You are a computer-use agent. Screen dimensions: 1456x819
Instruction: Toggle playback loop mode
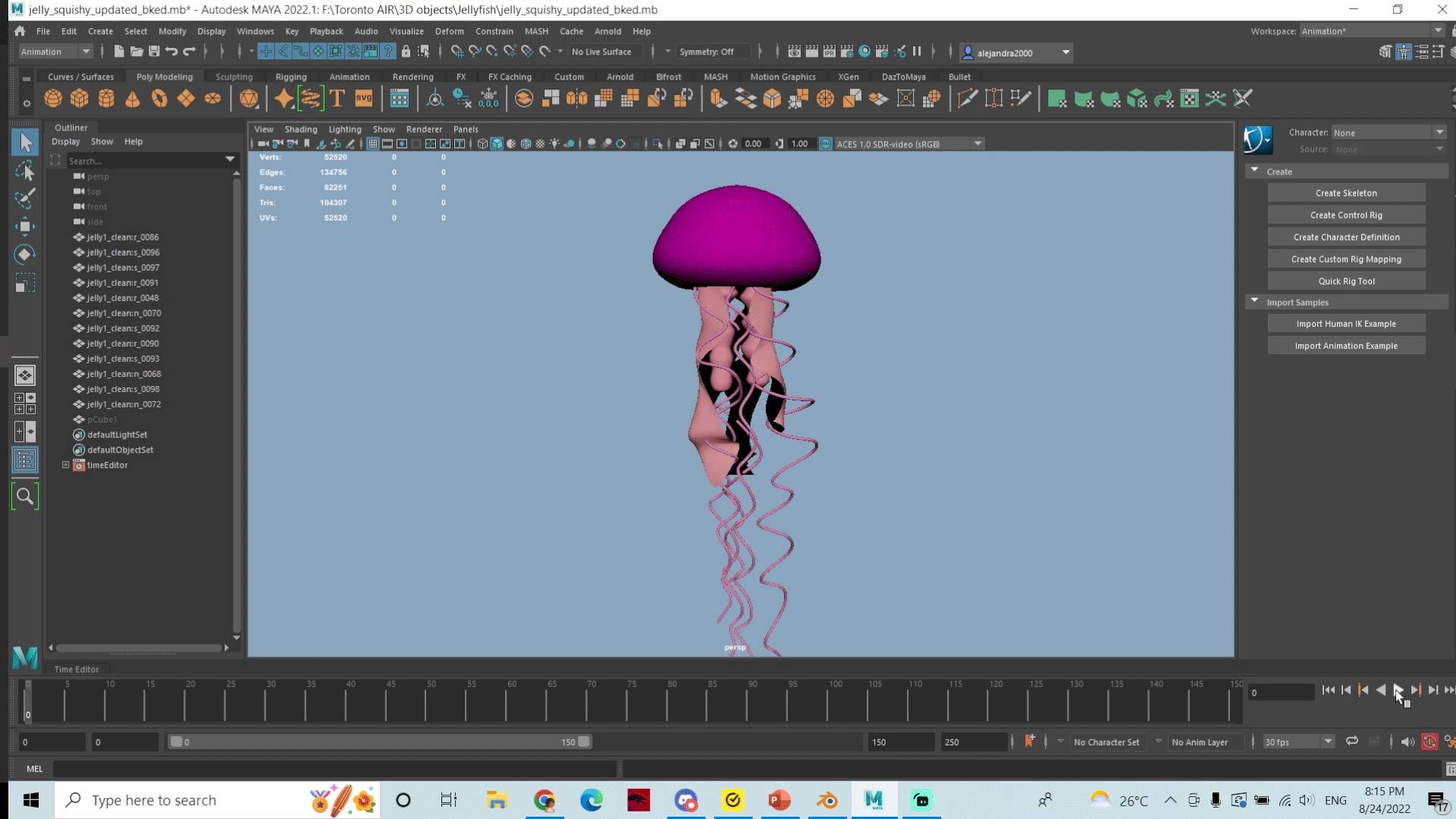(x=1352, y=742)
